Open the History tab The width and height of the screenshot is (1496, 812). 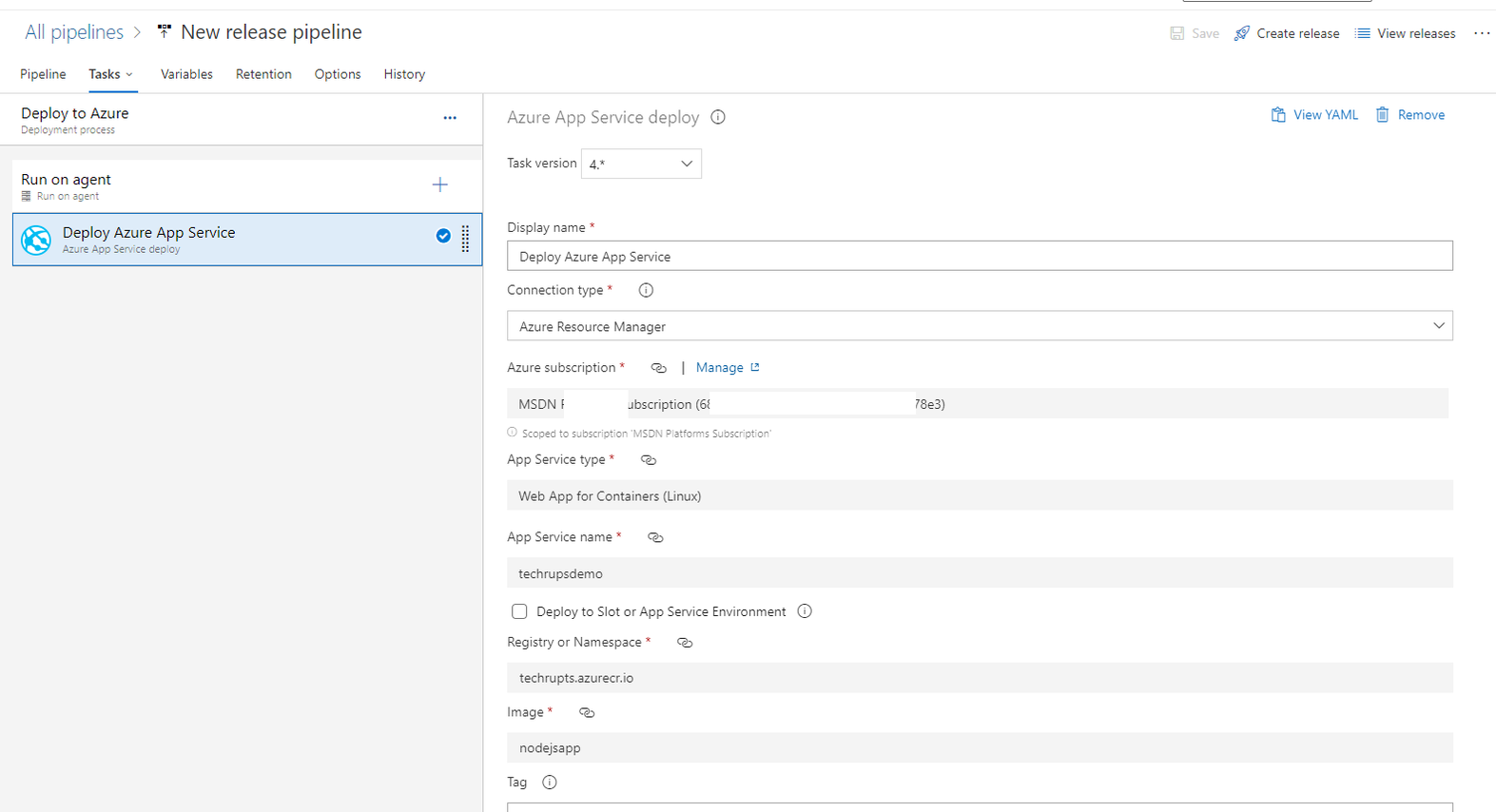[x=404, y=74]
